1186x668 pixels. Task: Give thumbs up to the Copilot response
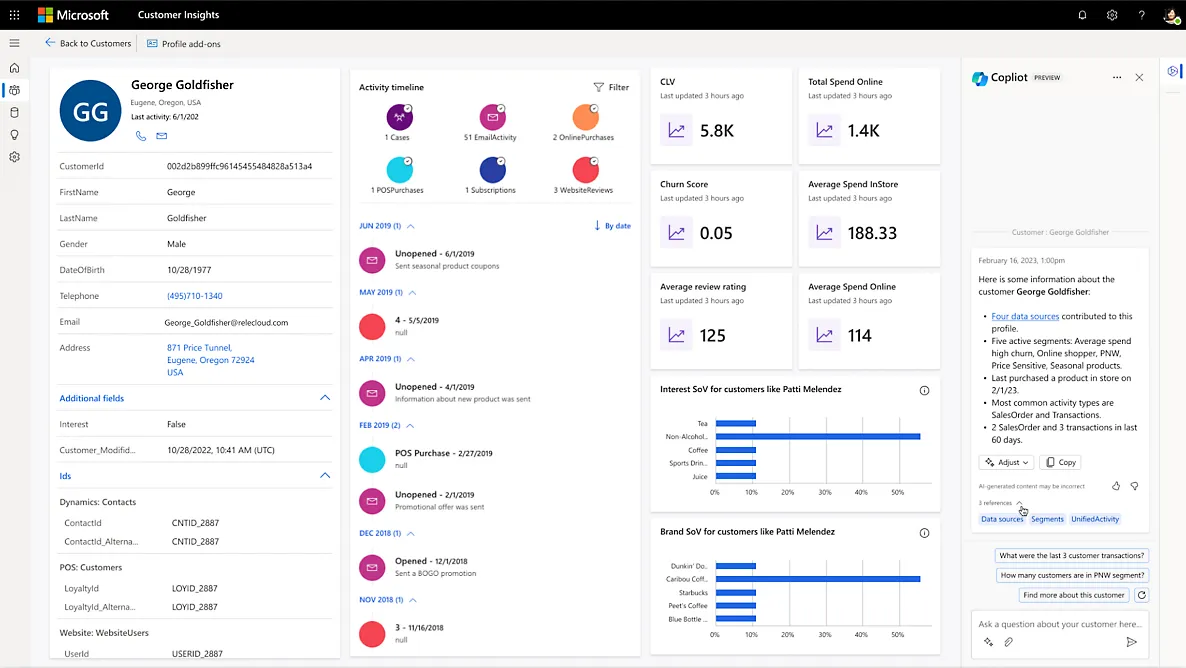[x=1115, y=485]
